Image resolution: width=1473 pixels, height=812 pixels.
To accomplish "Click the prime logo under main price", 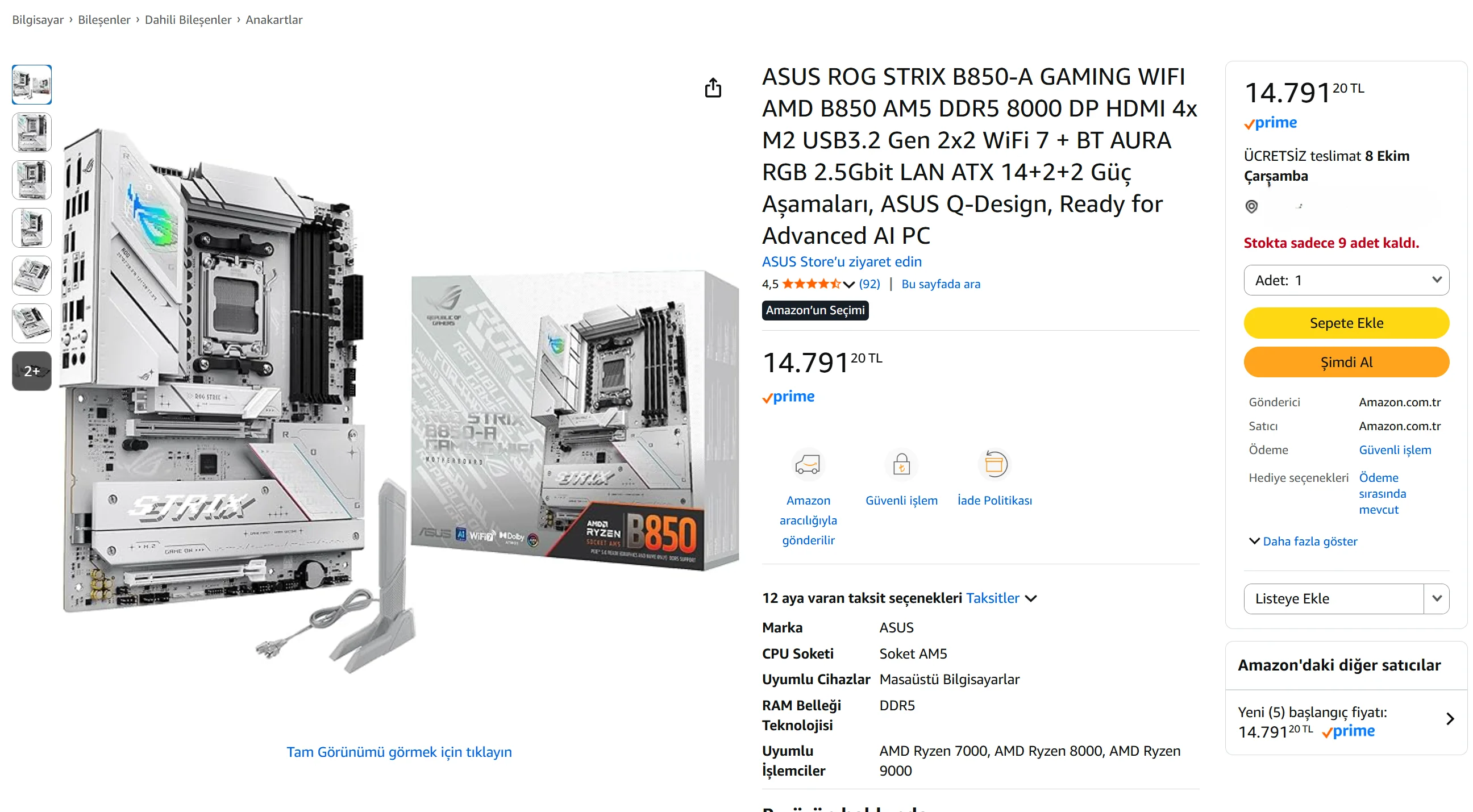I will pyautogui.click(x=788, y=397).
